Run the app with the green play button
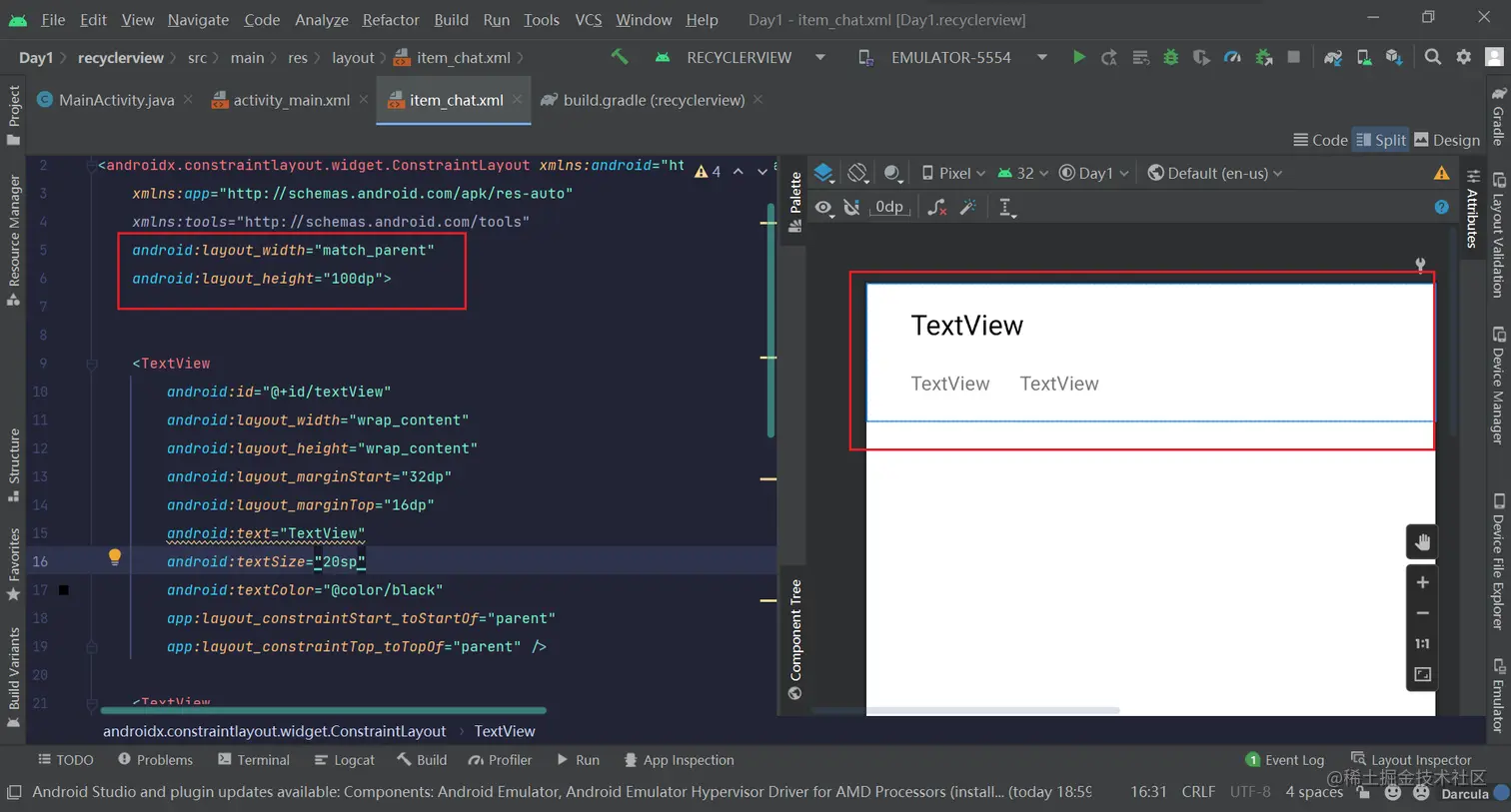 tap(1078, 58)
